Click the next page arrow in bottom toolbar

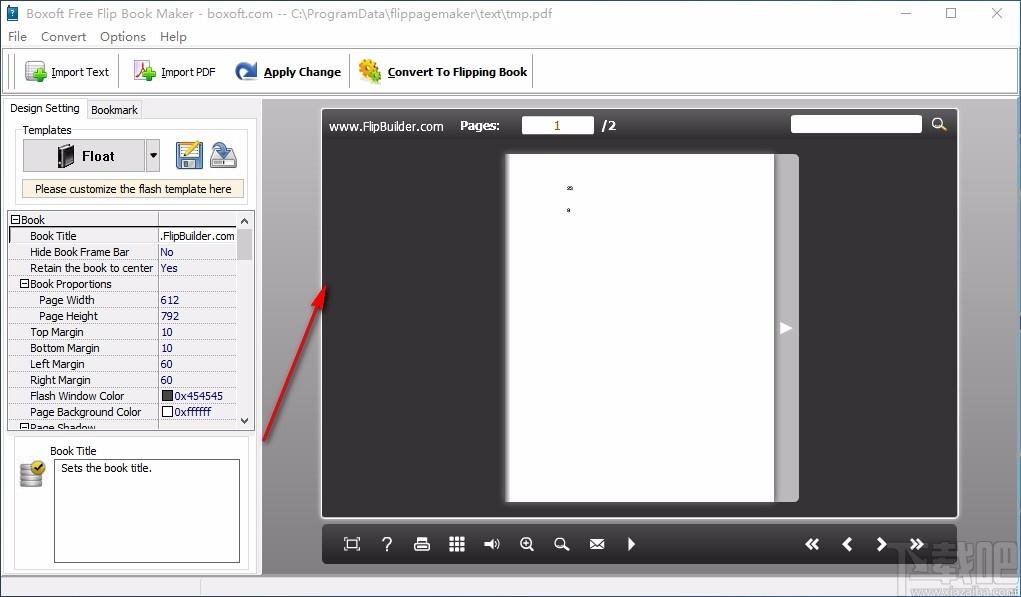[x=882, y=544]
